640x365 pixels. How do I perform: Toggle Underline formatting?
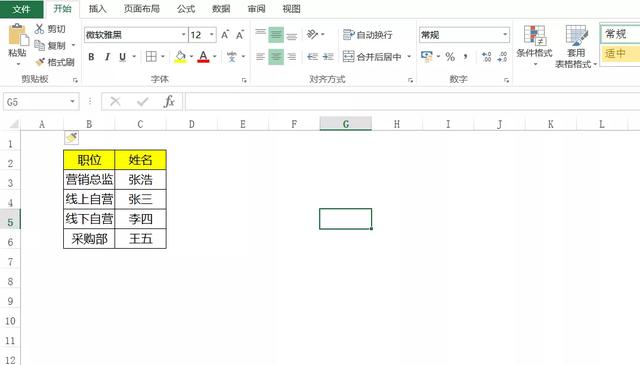(x=122, y=57)
